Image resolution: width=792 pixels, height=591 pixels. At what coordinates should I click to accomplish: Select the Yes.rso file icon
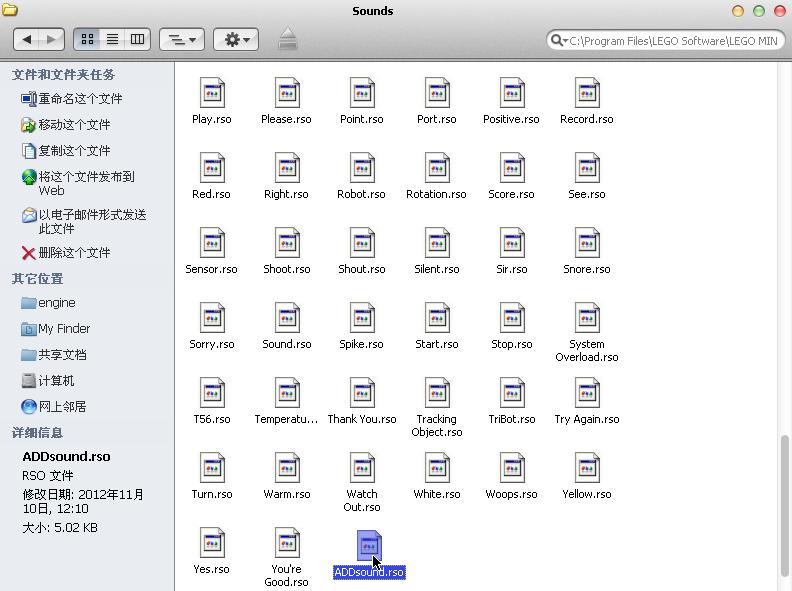tap(212, 543)
